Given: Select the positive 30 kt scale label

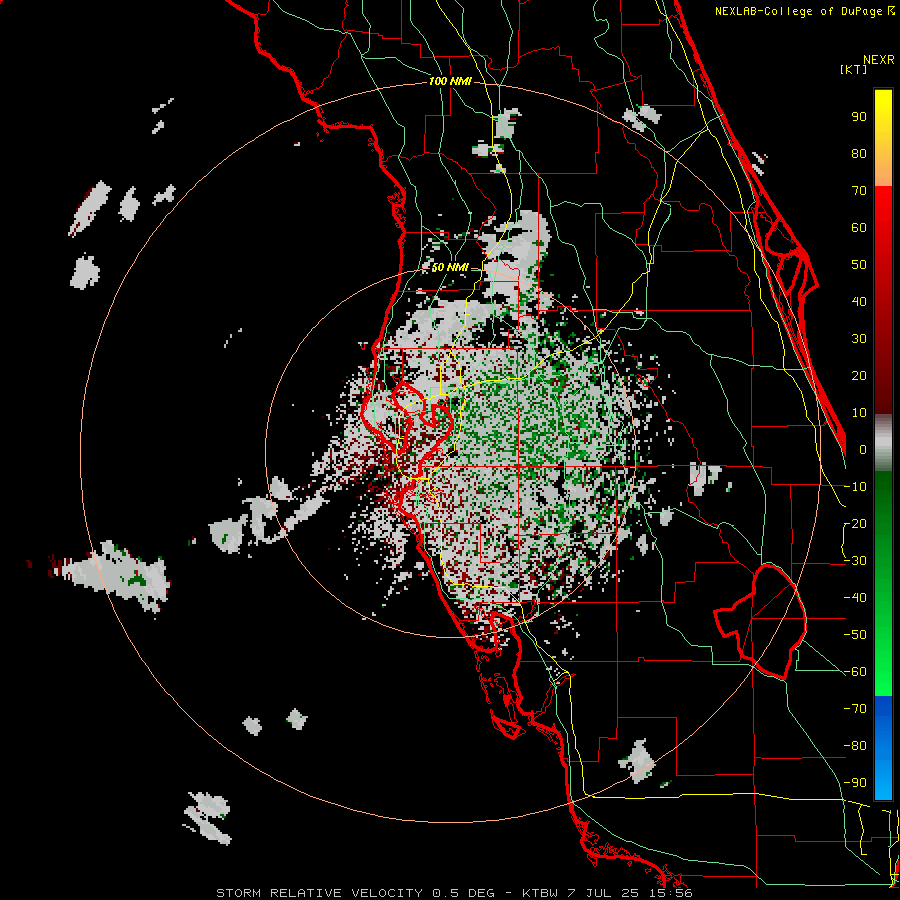Looking at the screenshot, I should click(859, 339).
